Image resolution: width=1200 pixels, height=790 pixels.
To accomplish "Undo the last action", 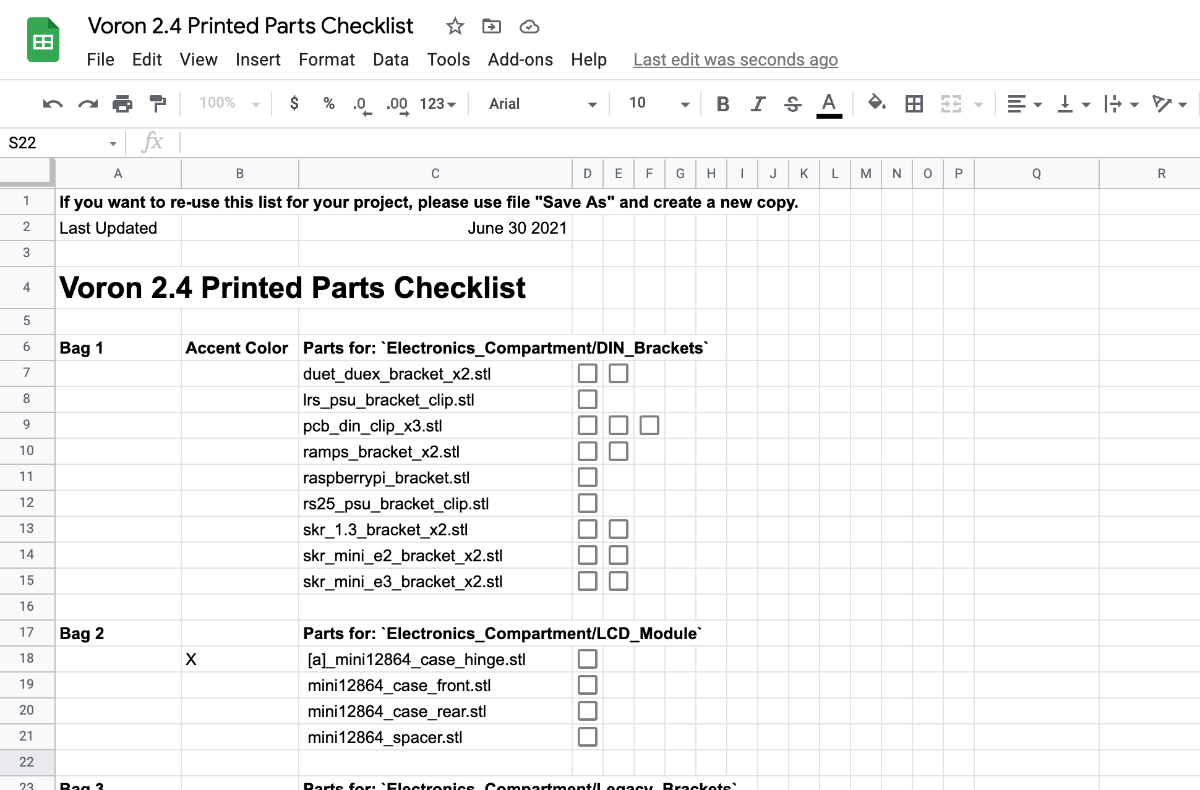I will [53, 104].
